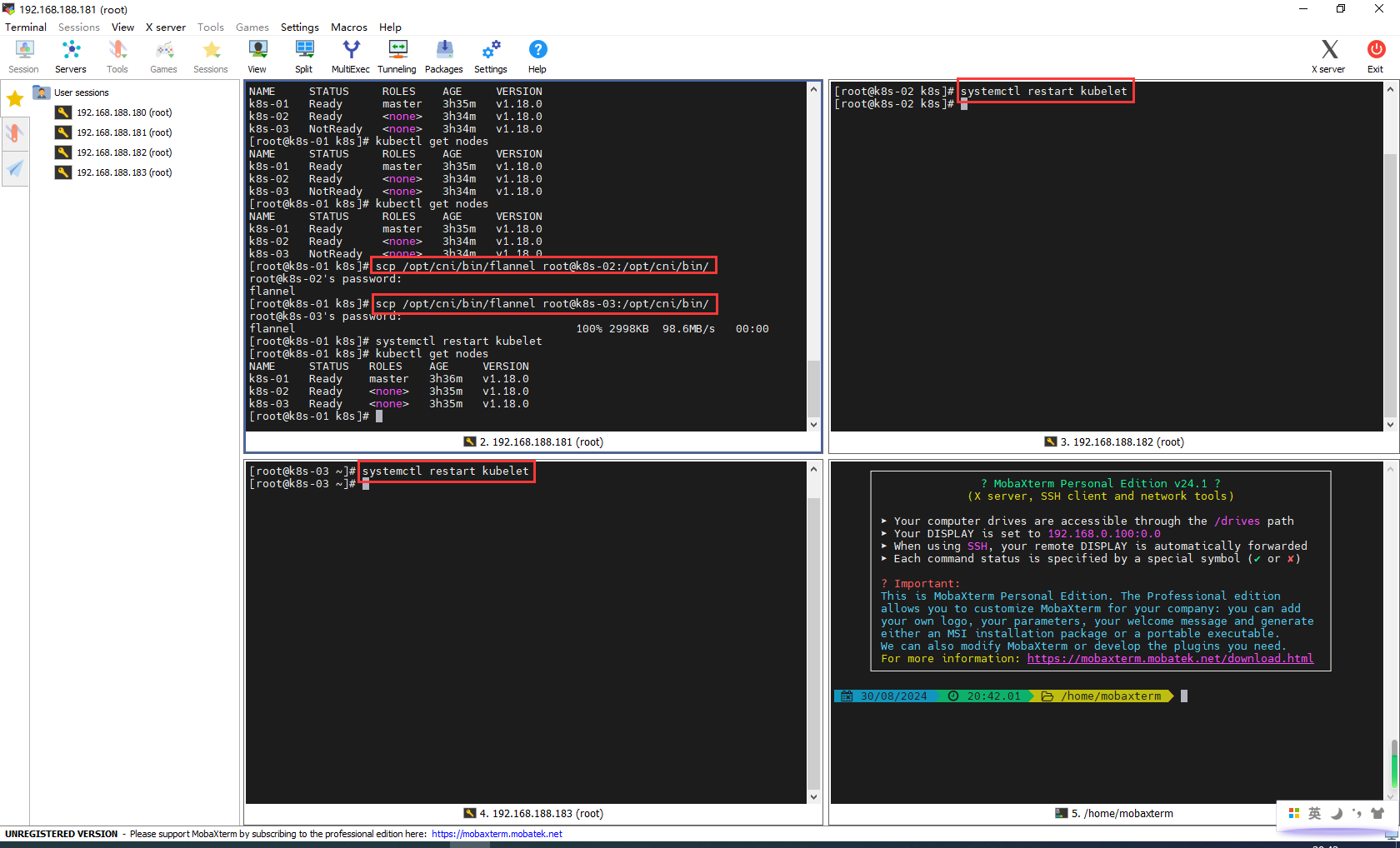
Task: Select the 3. 192.168.188.182 (root) pane tab
Action: coord(1114,442)
